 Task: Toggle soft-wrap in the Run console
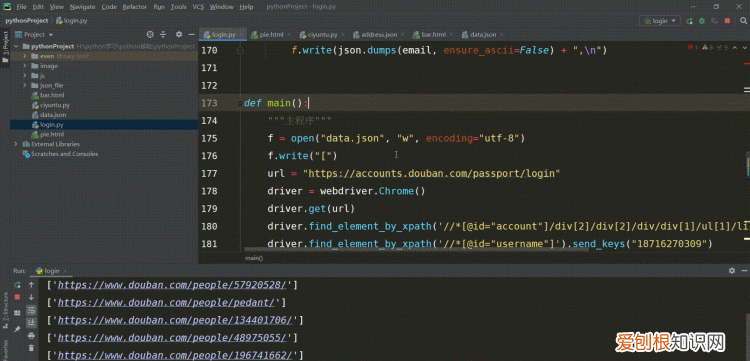click(31, 310)
